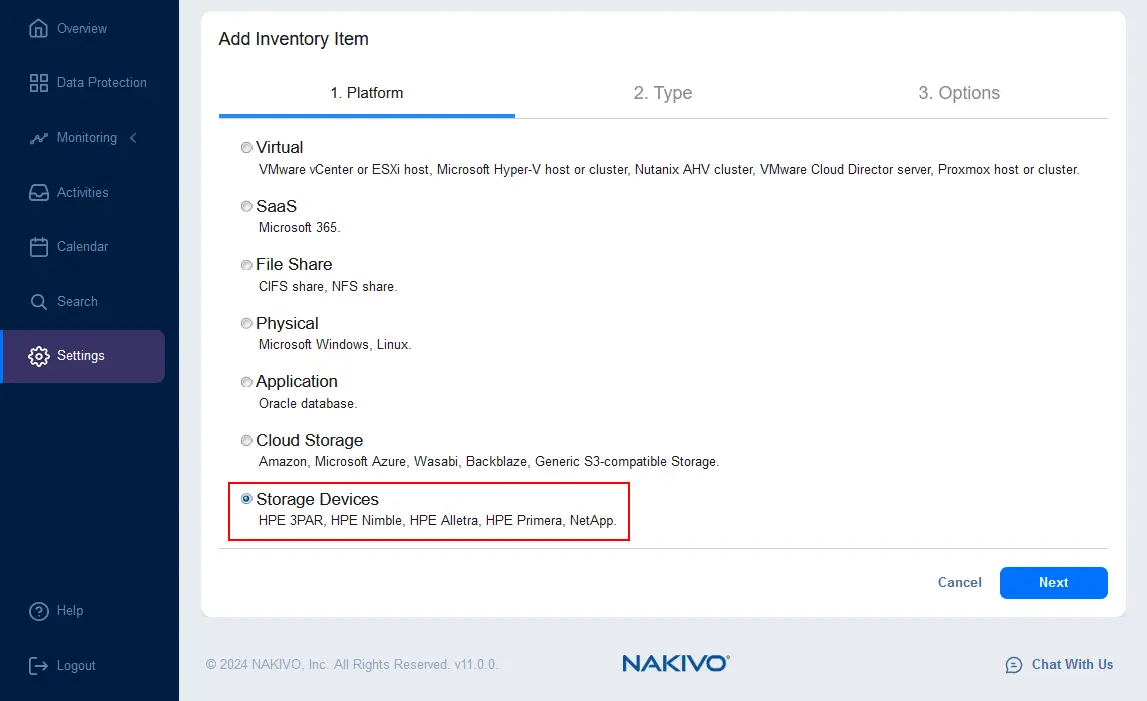
Task: Click the HPE 3PAR storage description text
Action: coord(437,520)
